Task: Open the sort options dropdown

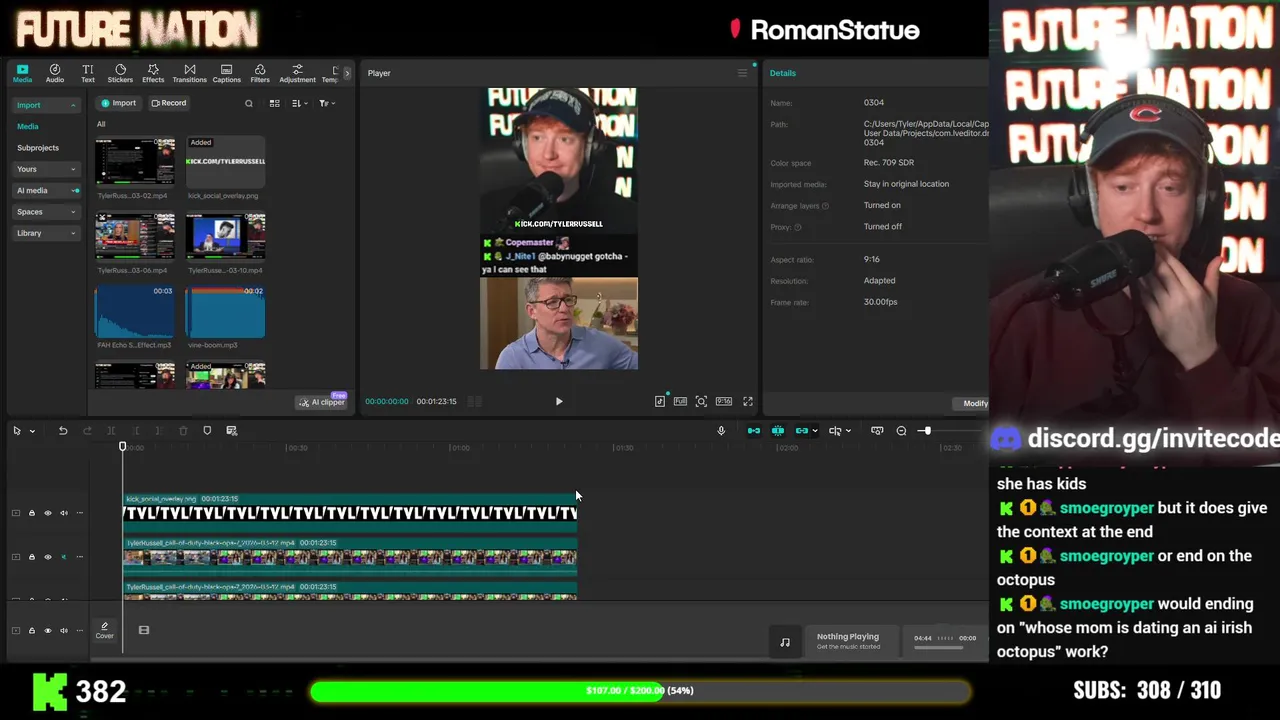Action: click(x=299, y=103)
